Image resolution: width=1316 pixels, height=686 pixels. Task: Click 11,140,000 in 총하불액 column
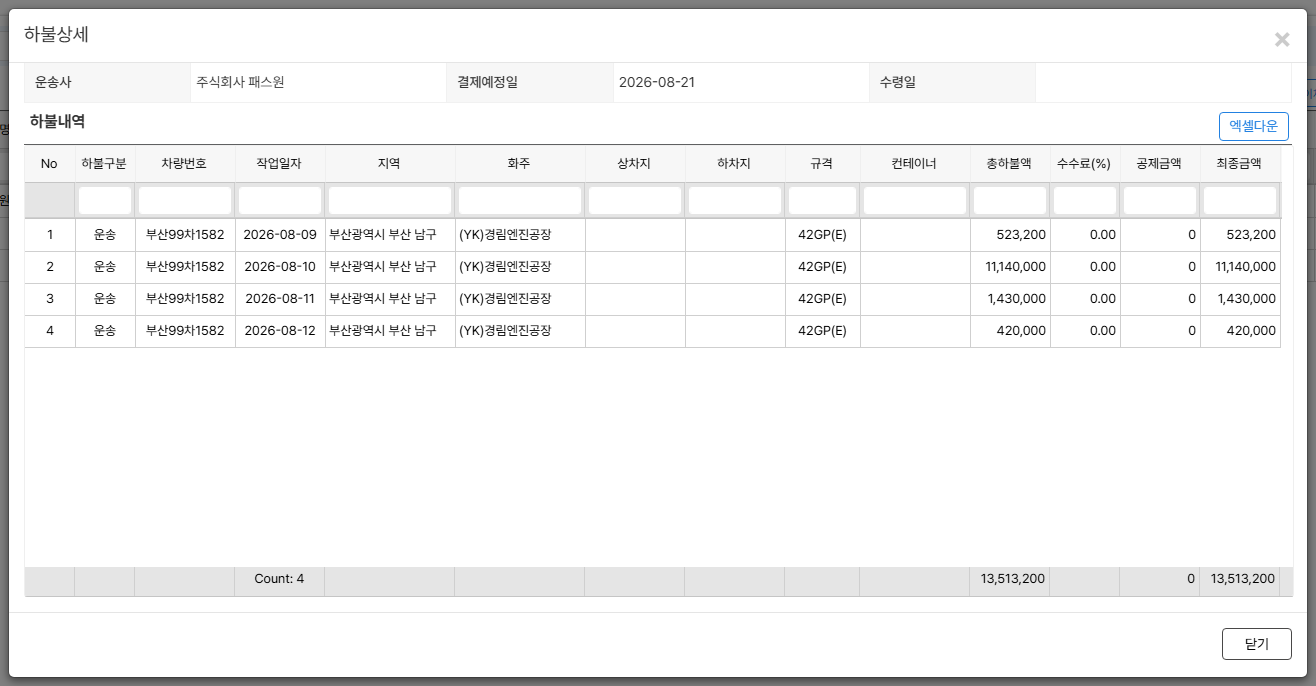[1010, 267]
